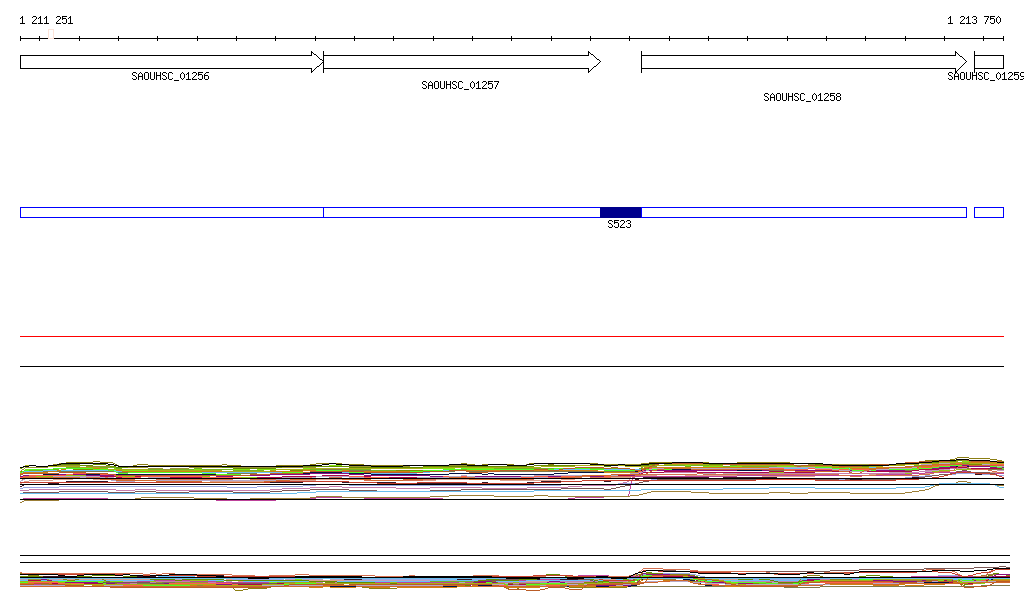Select the dark blue S523 segment

coord(620,212)
